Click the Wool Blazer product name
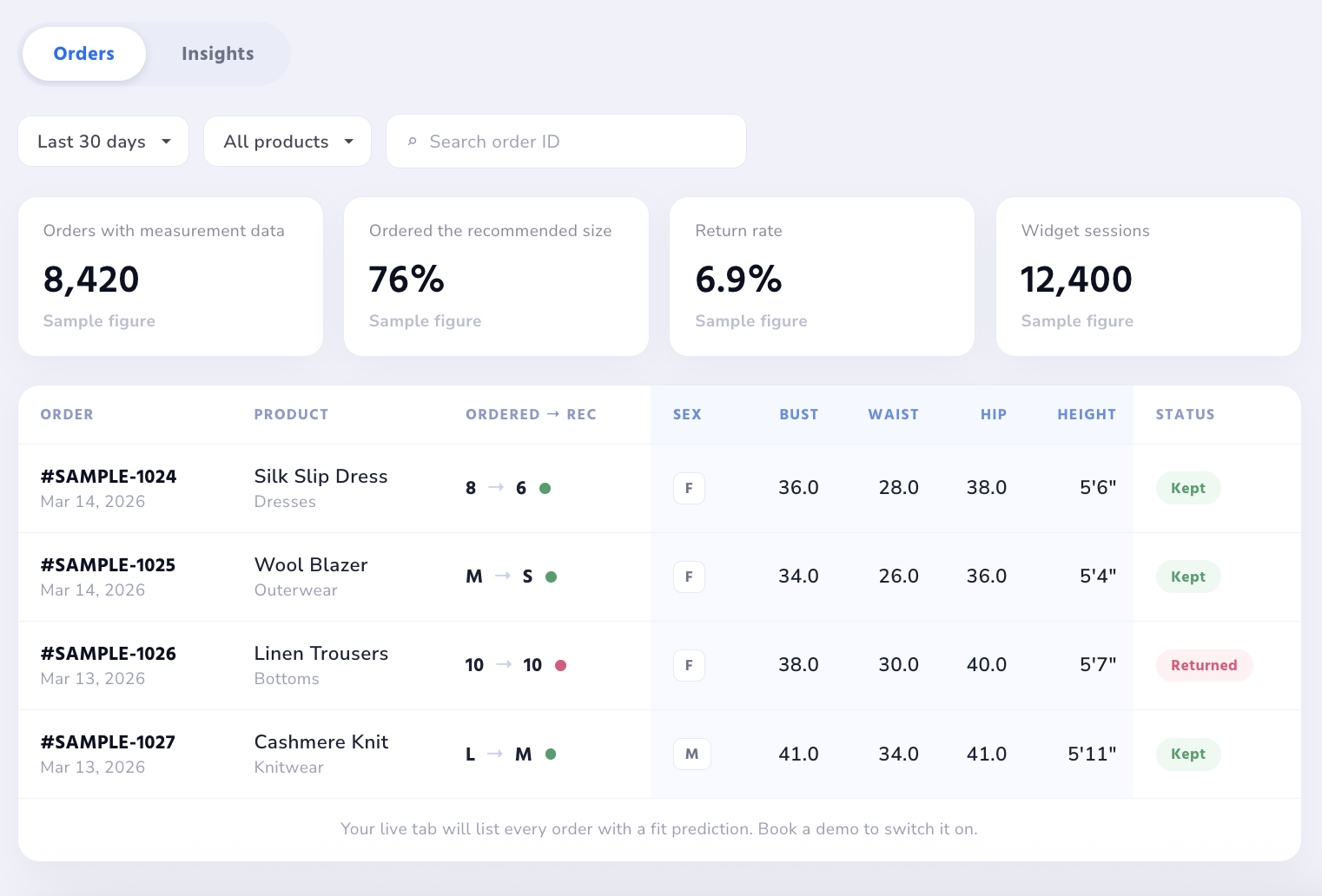Image resolution: width=1322 pixels, height=896 pixels. [x=311, y=565]
